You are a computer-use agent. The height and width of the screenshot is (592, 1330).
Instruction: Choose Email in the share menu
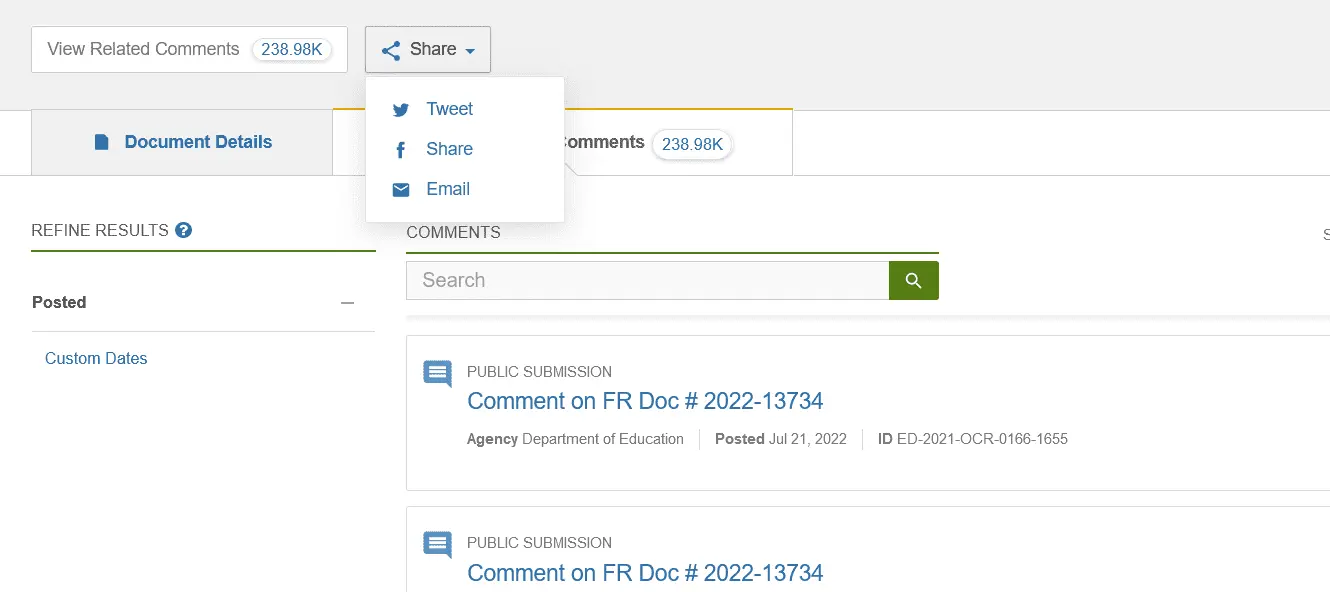click(447, 189)
